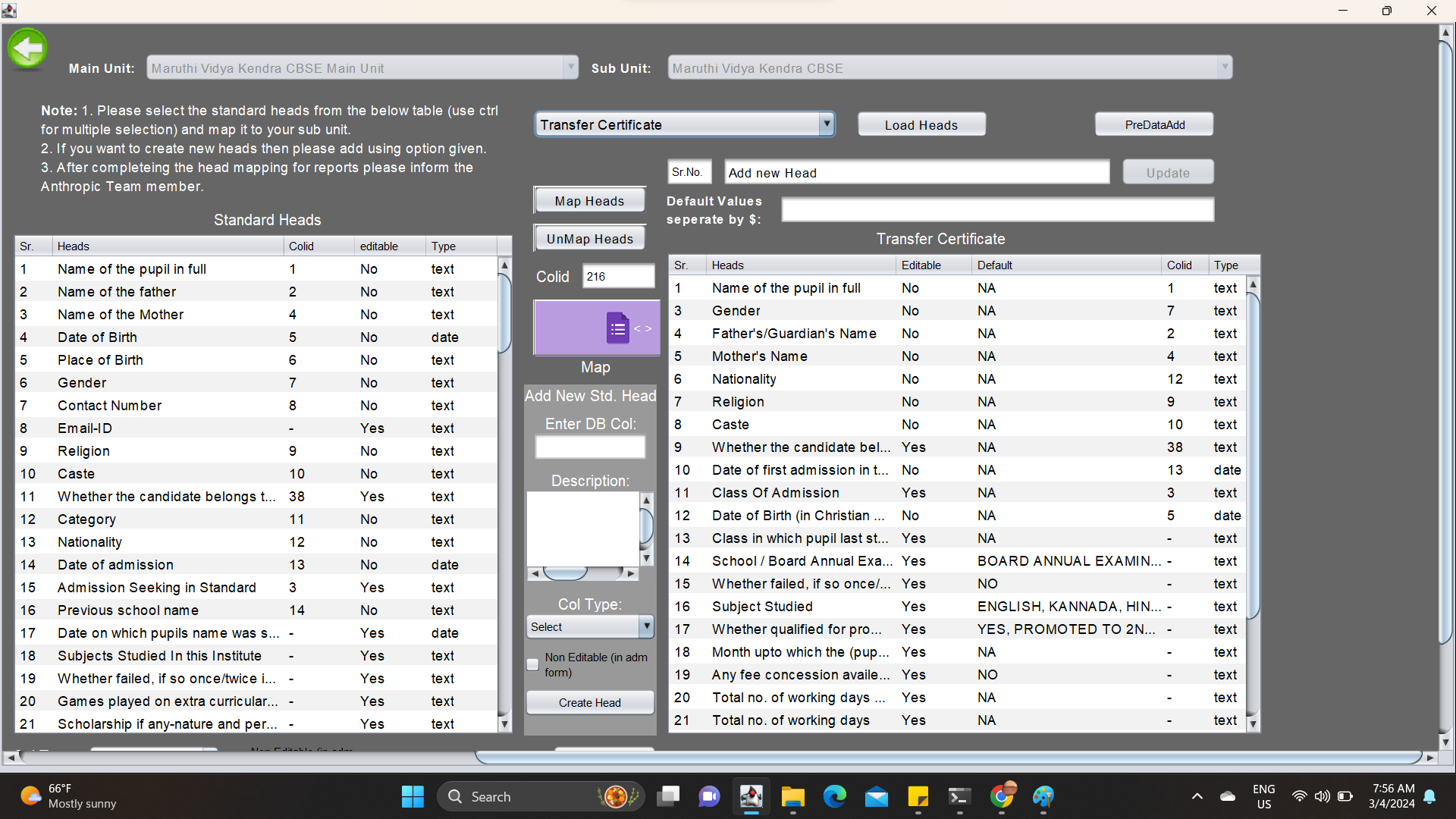Toggle Non Editable in adm form checkbox
Screen dimensions: 1456x819
pos(533,664)
